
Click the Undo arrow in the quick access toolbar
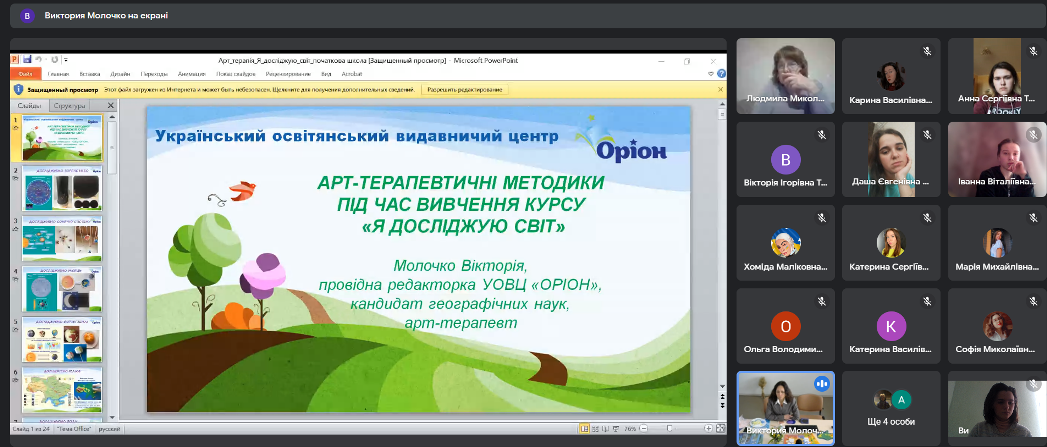tap(38, 60)
